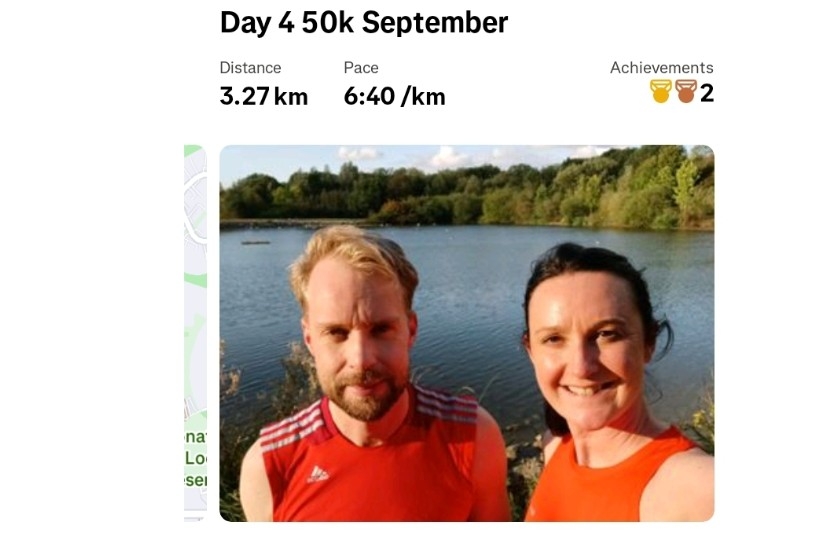Viewport: 840px width, 540px height.
Task: Click the green park area at map top
Action: point(192,149)
